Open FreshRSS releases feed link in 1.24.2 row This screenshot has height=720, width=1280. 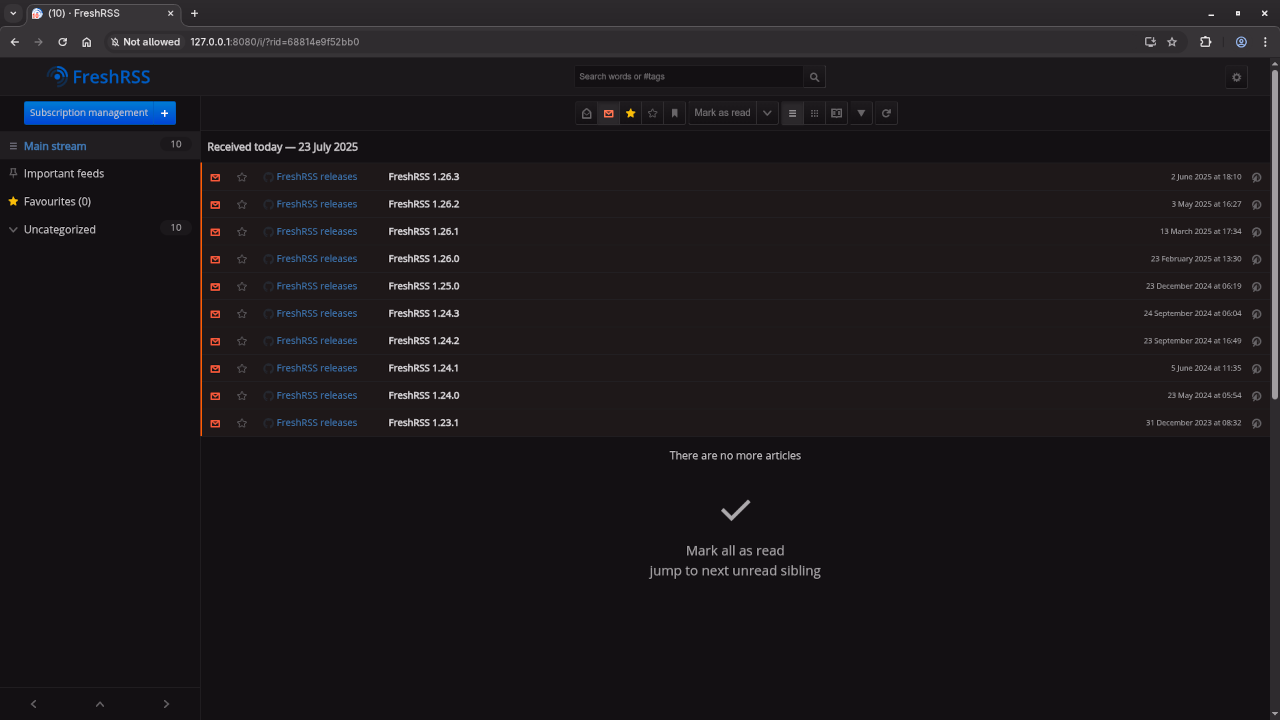coord(310,341)
